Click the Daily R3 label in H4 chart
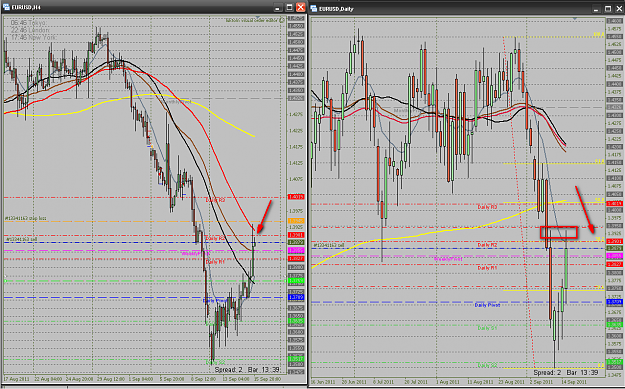 [x=215, y=200]
